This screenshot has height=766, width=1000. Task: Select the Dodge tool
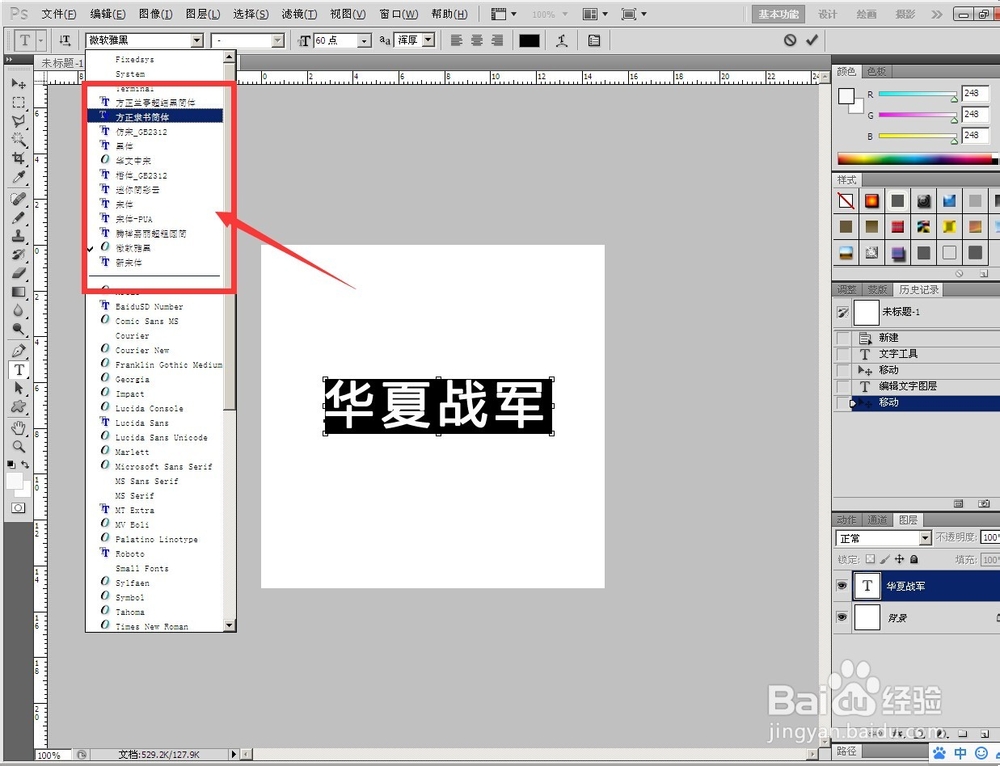click(18, 329)
